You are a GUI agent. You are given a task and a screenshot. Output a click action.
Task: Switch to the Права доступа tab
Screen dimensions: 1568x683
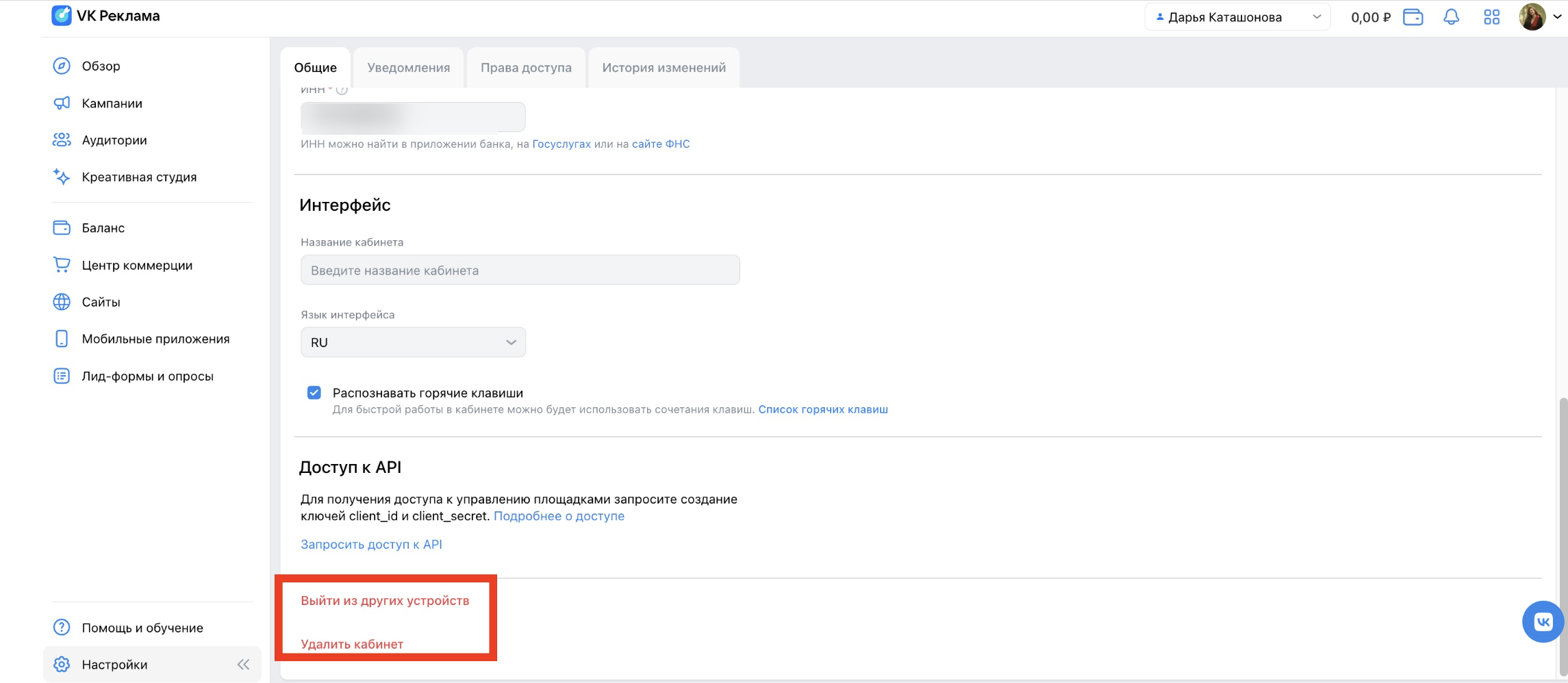pos(526,67)
